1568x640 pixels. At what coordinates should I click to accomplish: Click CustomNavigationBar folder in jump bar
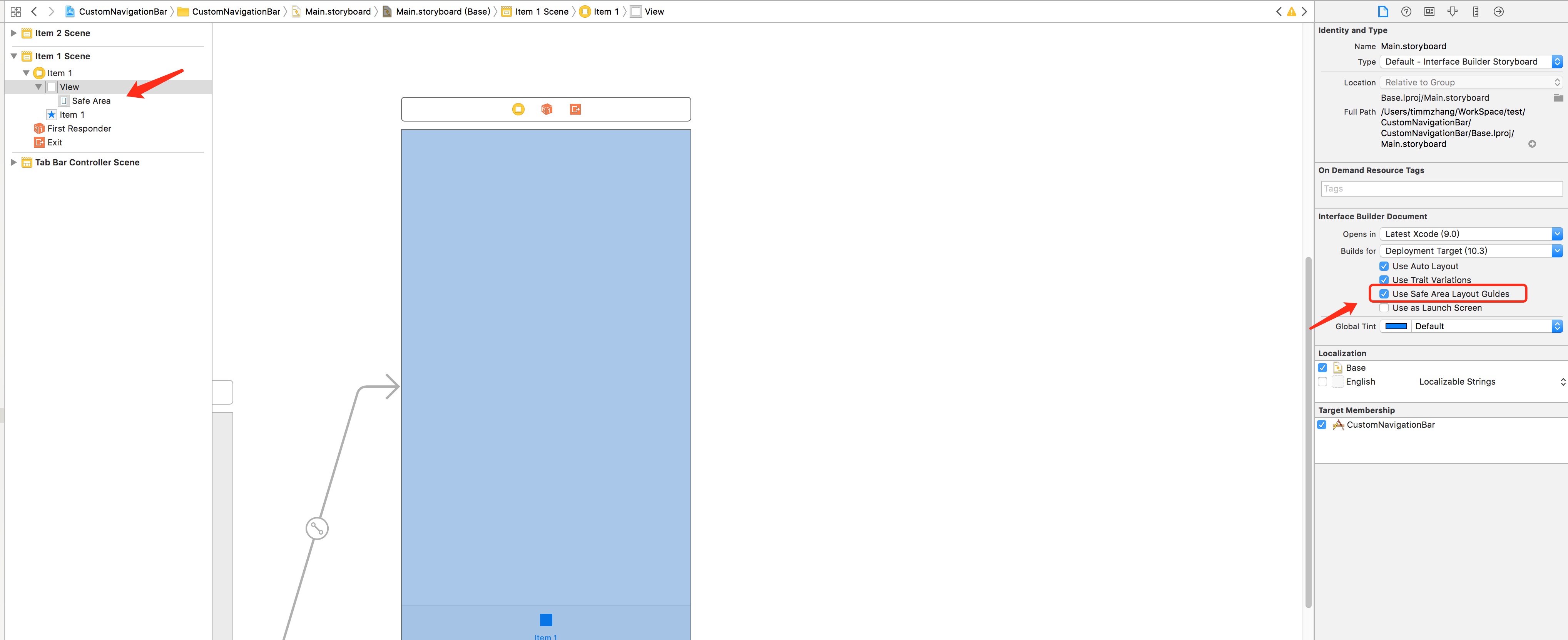pyautogui.click(x=229, y=12)
